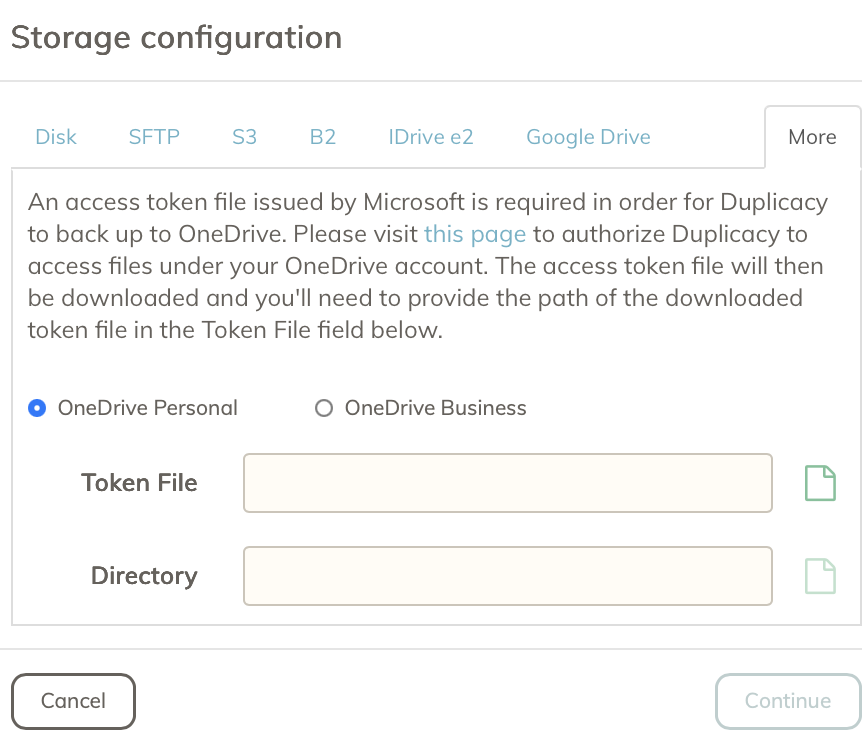This screenshot has height=744, width=862.
Task: Choose the OneDrive Business option
Action: pyautogui.click(x=323, y=408)
